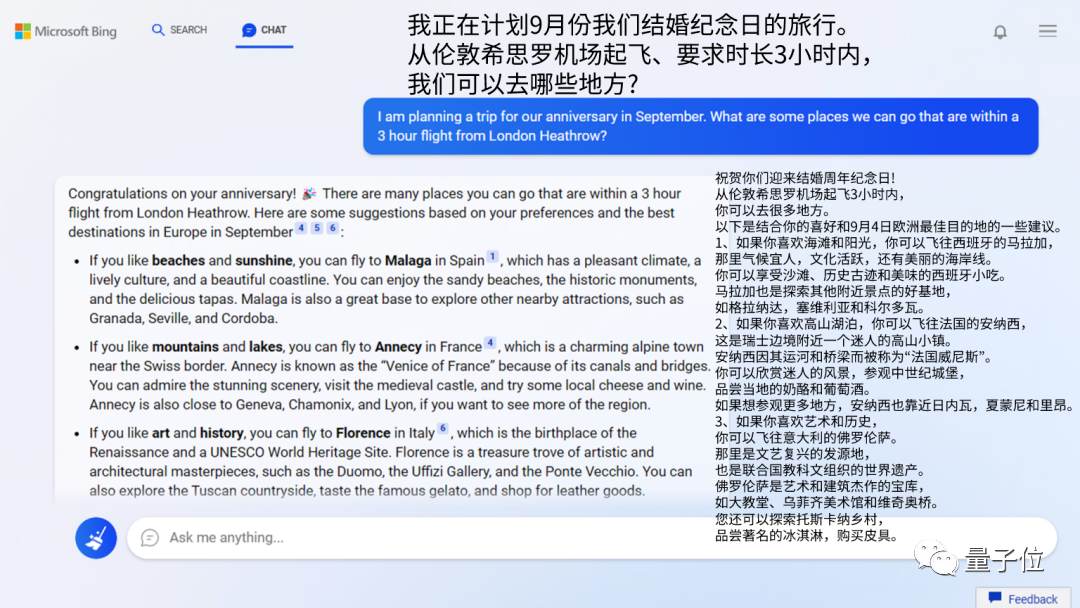
Task: Click the Microsoft Bing logo
Action: coord(64,30)
